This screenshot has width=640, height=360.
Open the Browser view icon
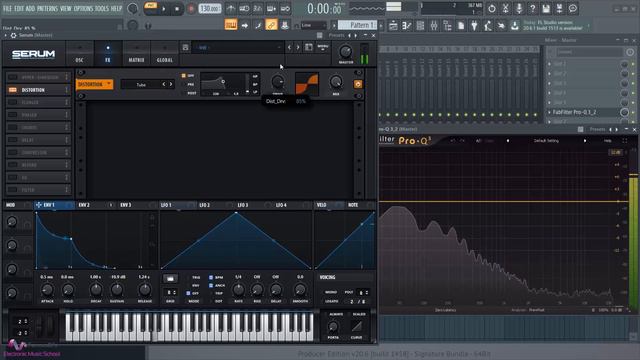(447, 26)
